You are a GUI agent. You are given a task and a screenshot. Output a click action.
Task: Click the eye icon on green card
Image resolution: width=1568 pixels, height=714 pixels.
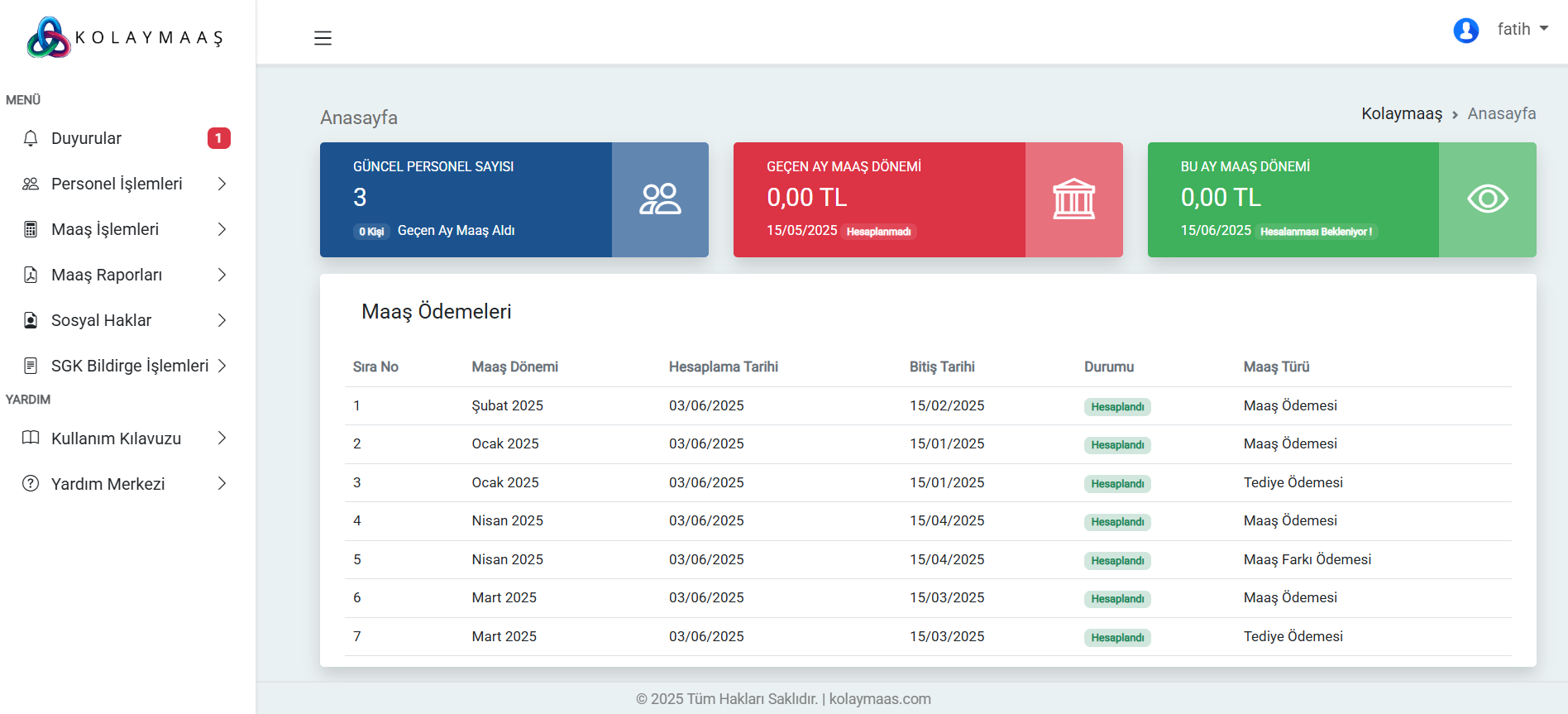(x=1487, y=199)
